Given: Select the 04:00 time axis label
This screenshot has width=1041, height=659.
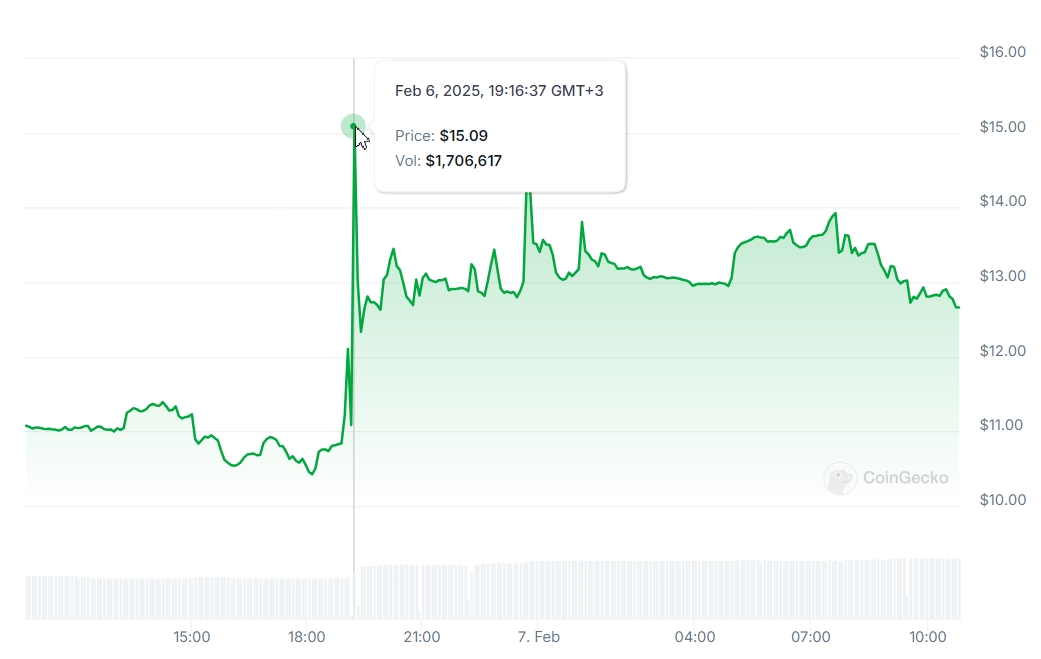Looking at the screenshot, I should click(x=695, y=636).
